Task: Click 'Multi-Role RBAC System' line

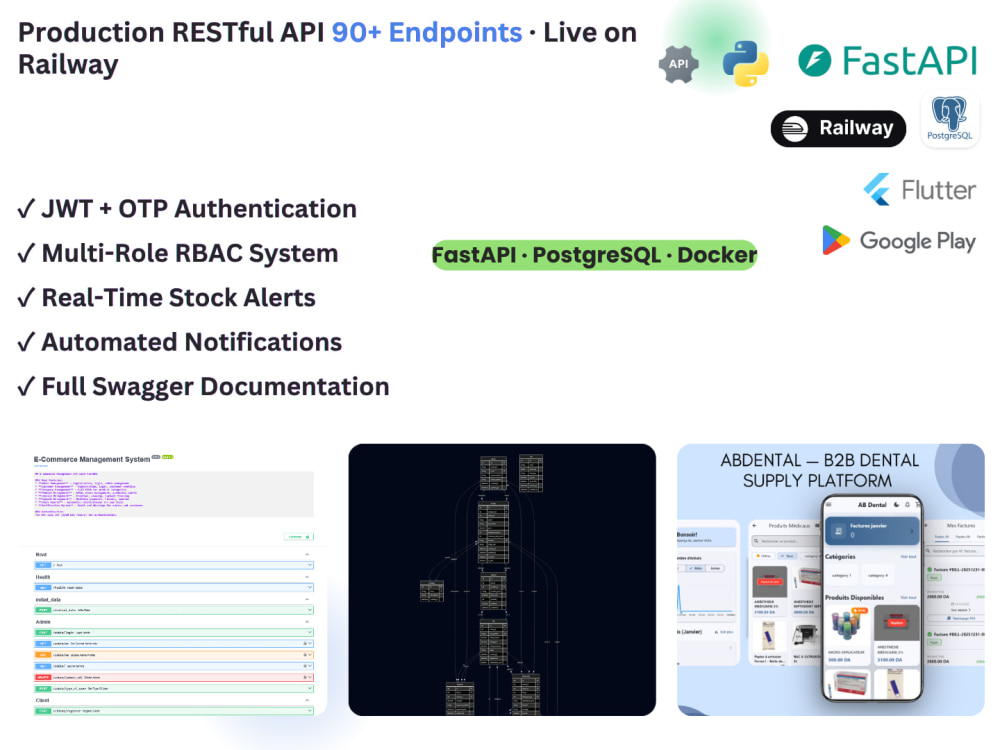Action: coord(178,254)
